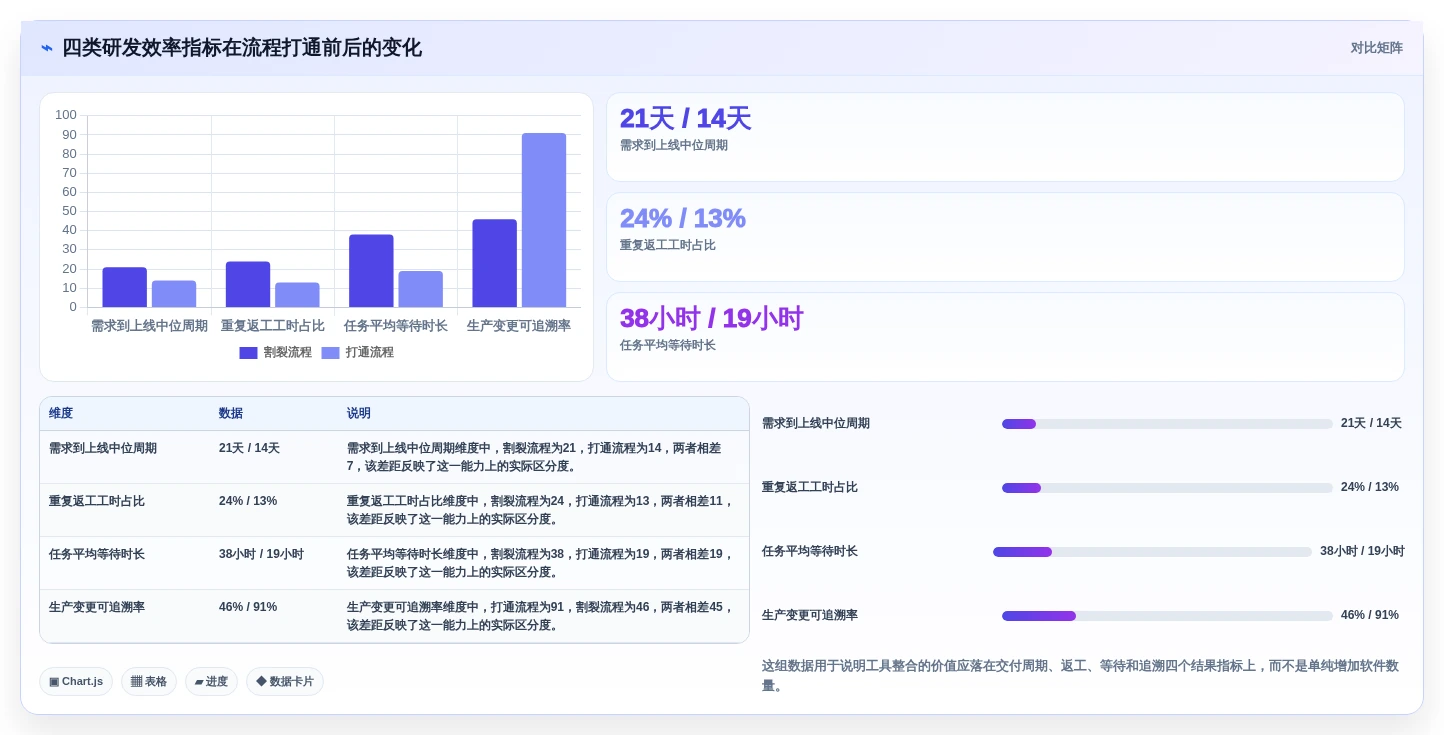This screenshot has height=735, width=1444.
Task: Select the 24% / 13% data card
Action: [x=1005, y=237]
